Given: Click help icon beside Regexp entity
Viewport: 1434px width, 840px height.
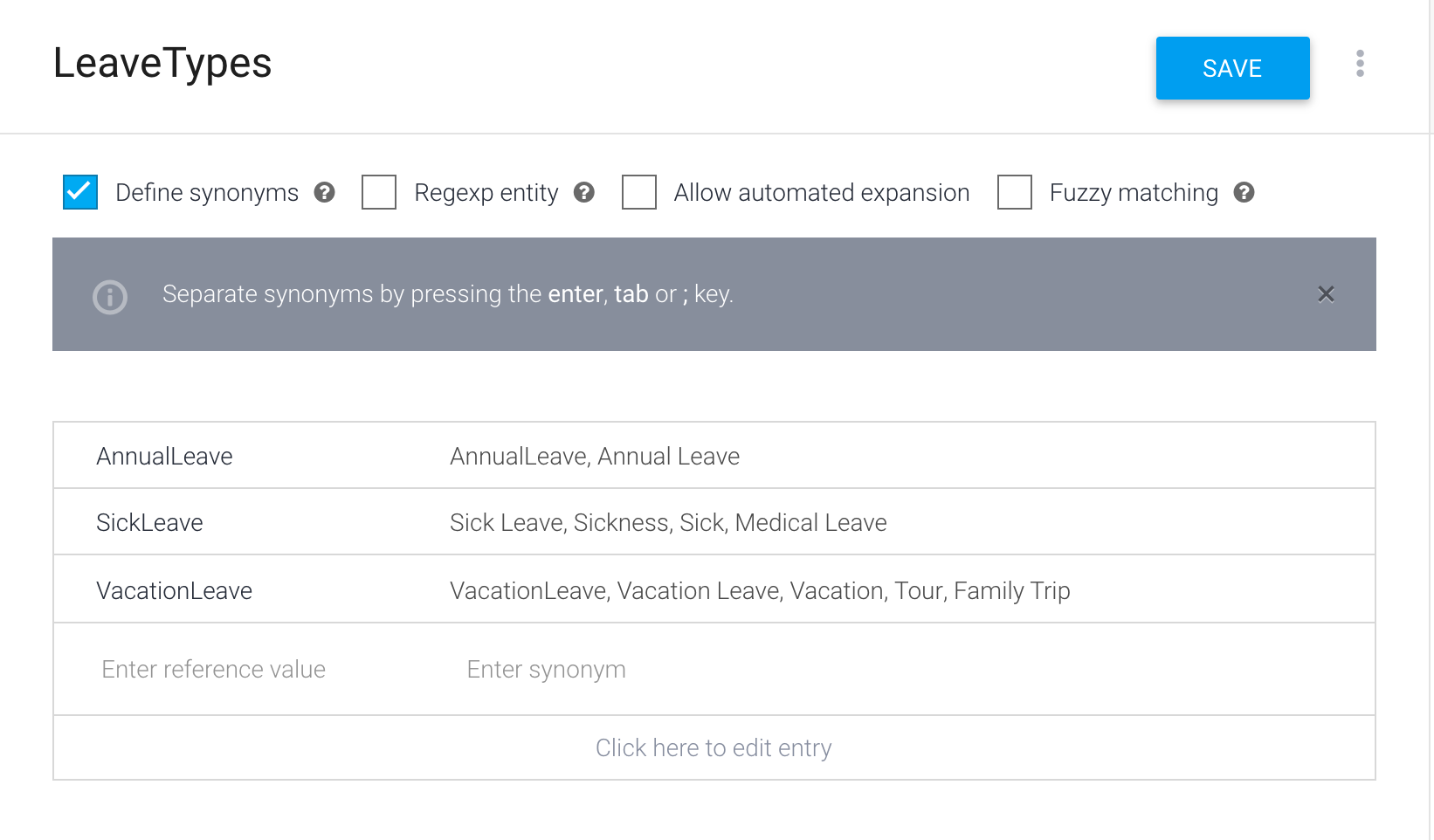Looking at the screenshot, I should [x=584, y=192].
